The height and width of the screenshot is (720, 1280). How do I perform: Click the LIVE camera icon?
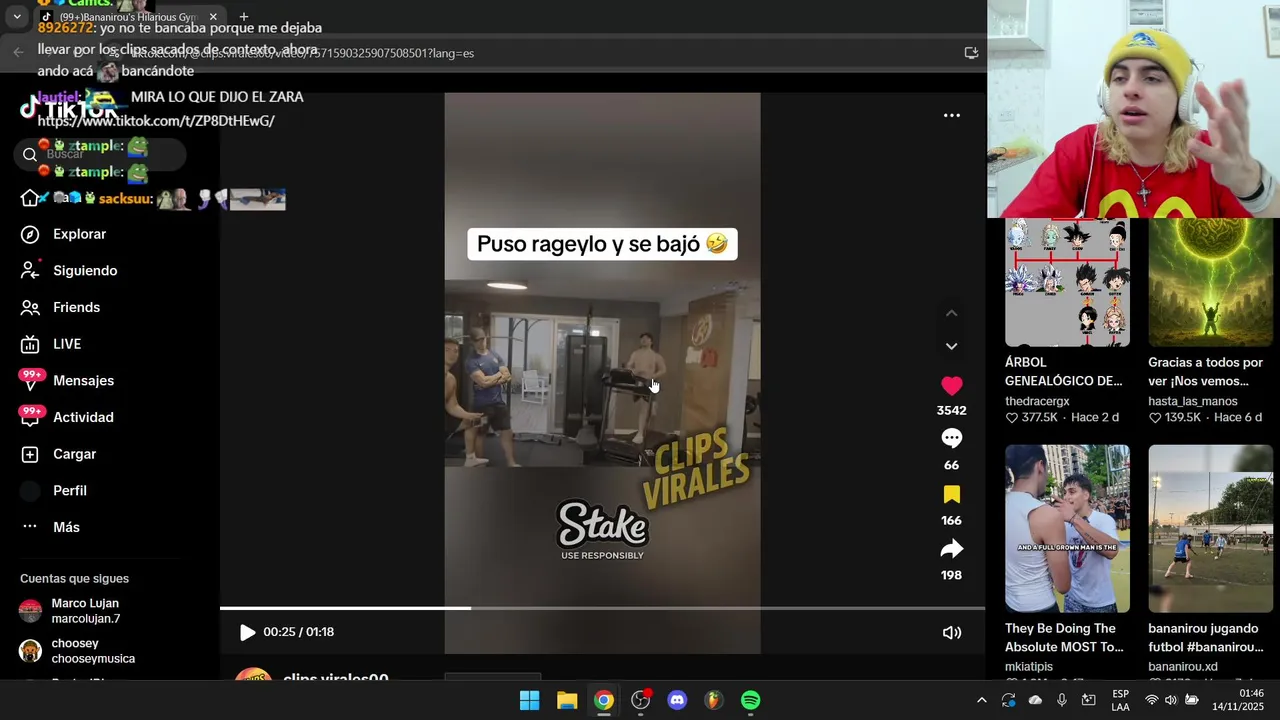(x=30, y=344)
